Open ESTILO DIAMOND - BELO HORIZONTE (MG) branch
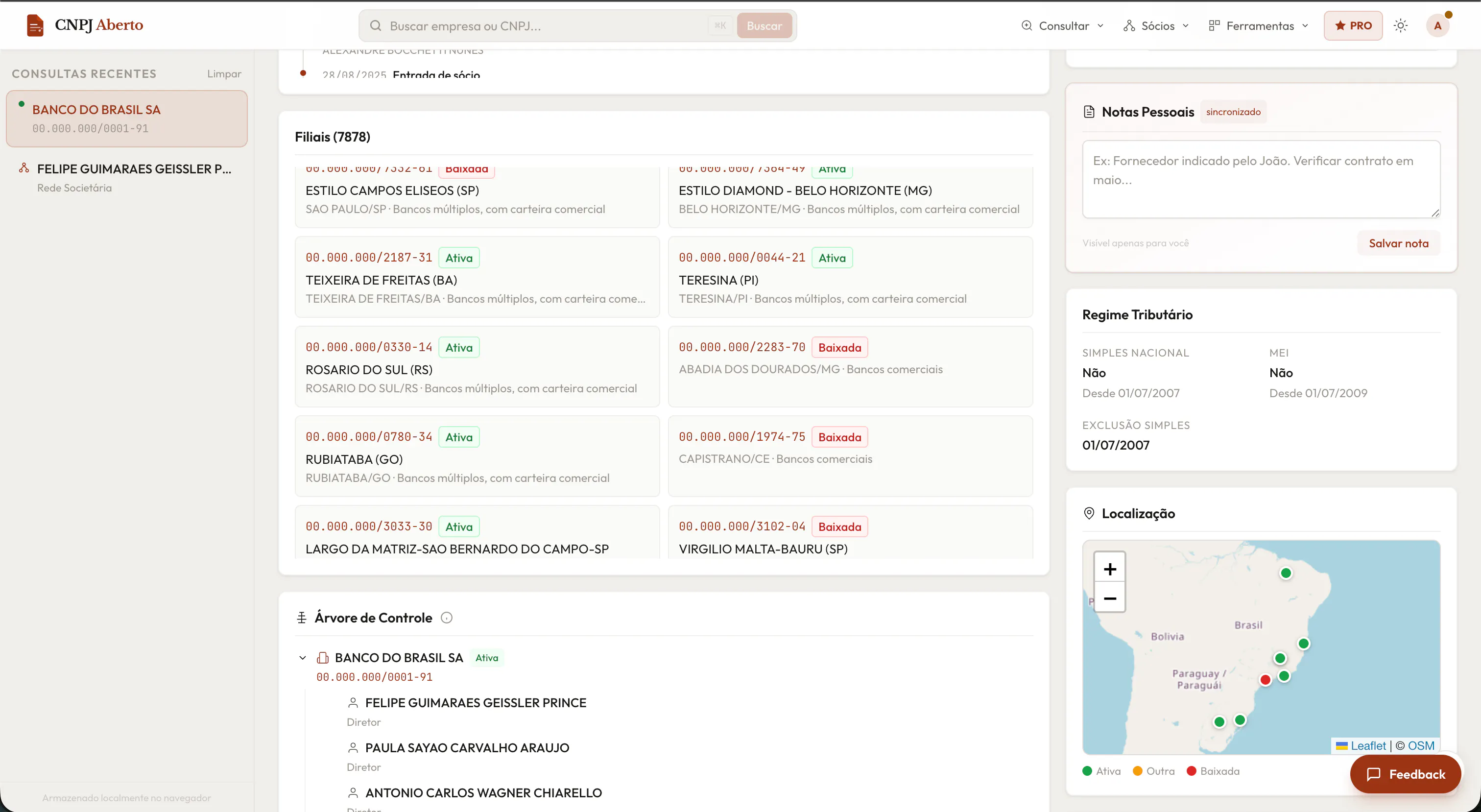The width and height of the screenshot is (1481, 812). tap(850, 197)
